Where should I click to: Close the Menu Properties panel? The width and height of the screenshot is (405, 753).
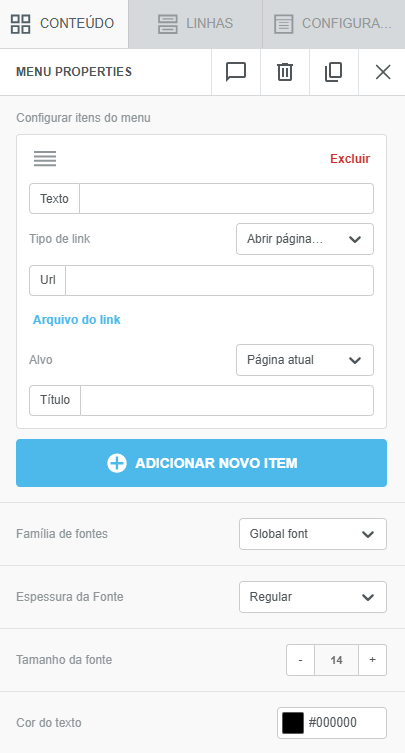click(x=382, y=72)
